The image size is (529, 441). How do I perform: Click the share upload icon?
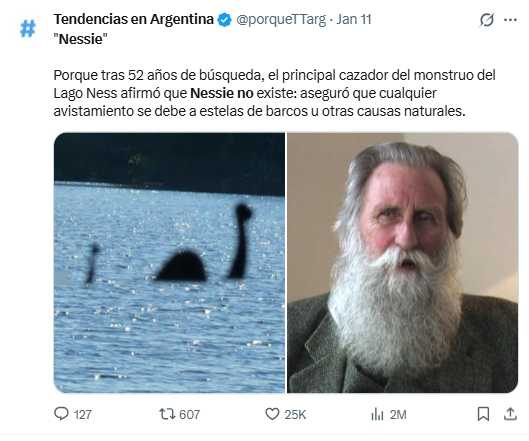tap(510, 414)
